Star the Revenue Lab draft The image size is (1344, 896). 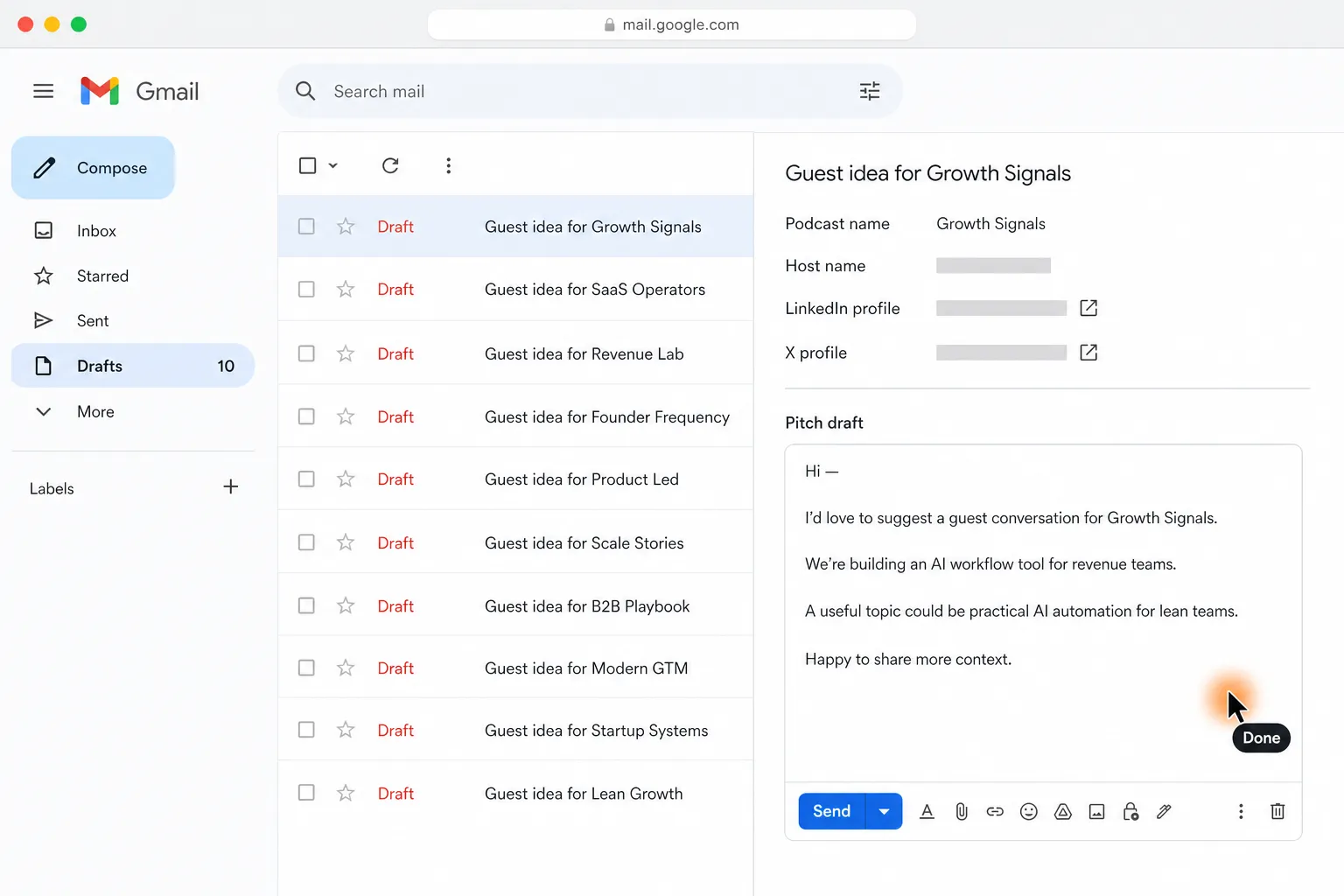tap(346, 353)
